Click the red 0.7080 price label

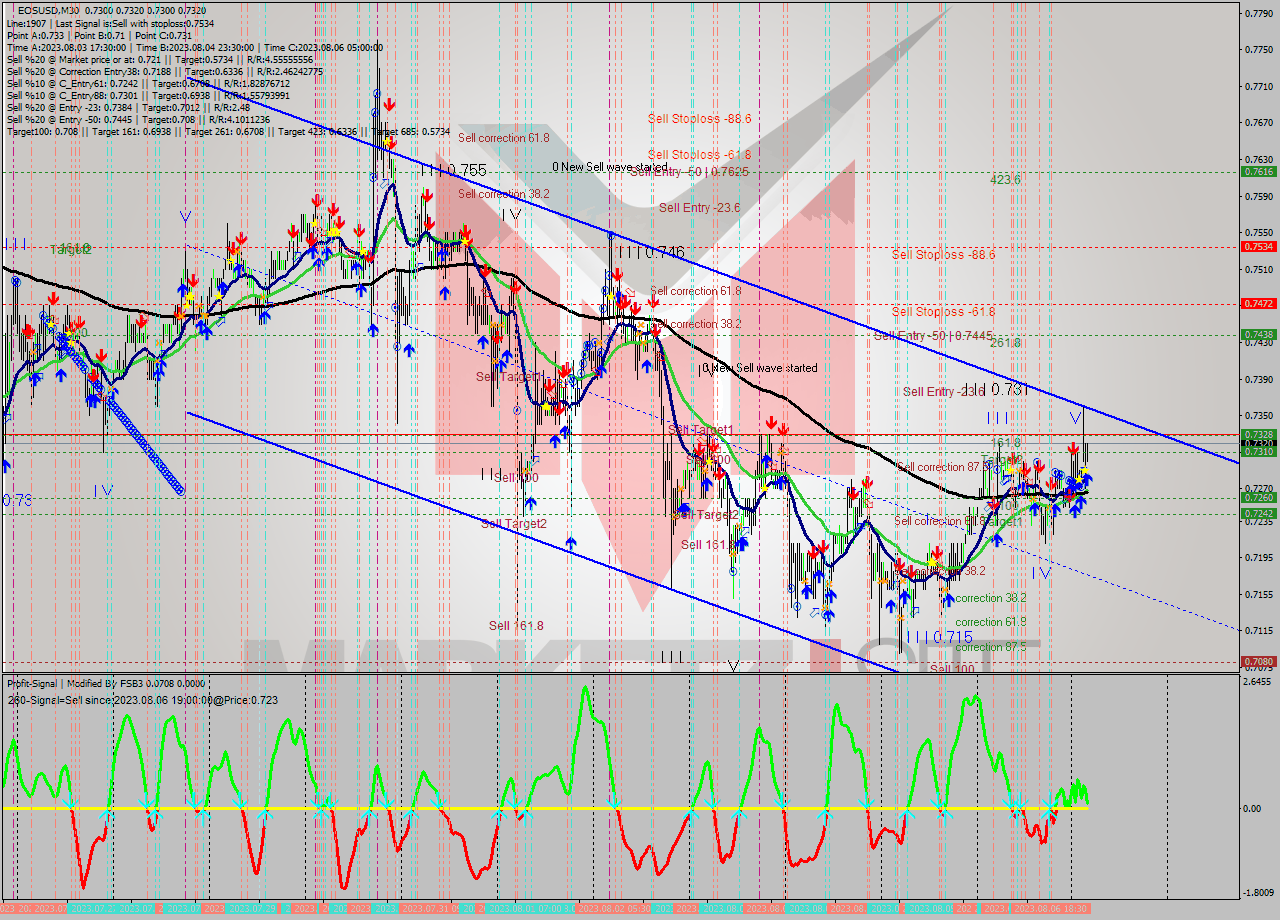(x=1257, y=661)
